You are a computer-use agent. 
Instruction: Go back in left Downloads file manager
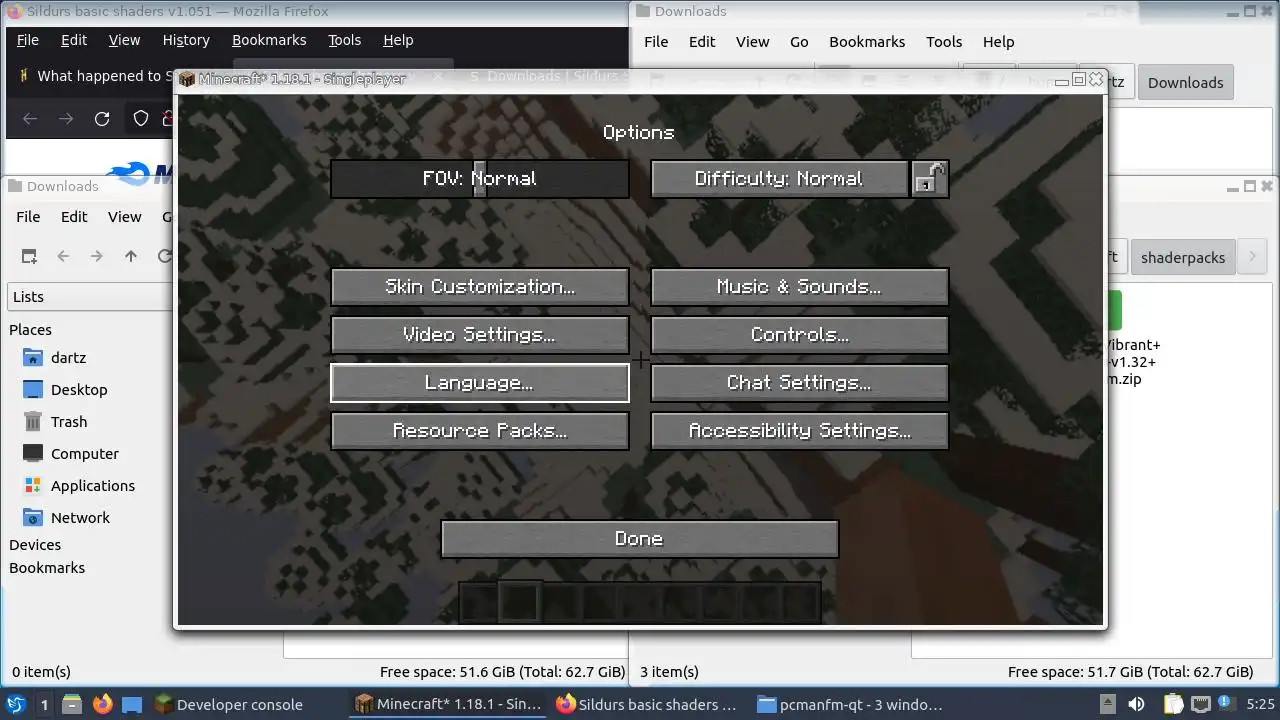63,256
